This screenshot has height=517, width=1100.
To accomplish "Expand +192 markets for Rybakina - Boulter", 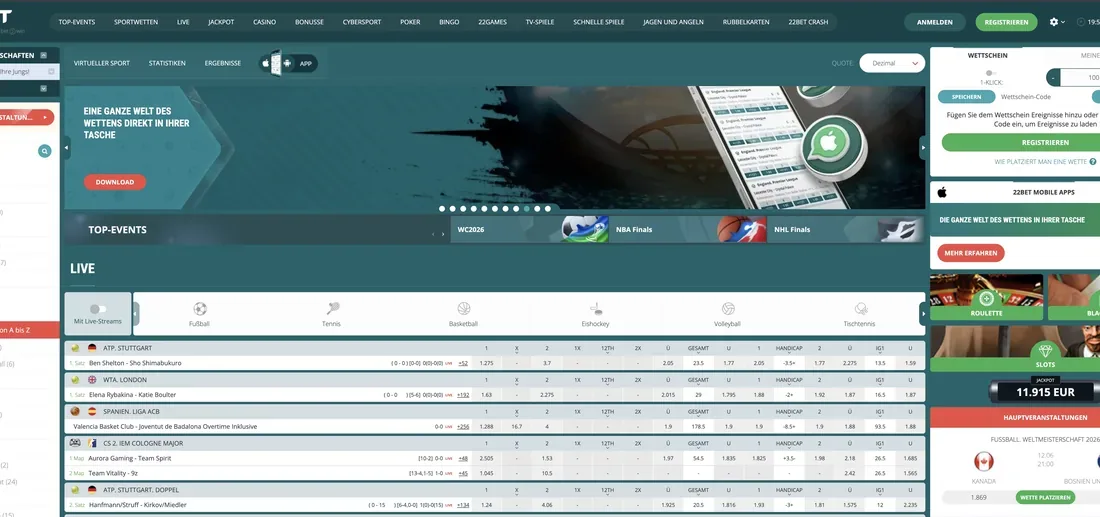I will [x=462, y=395].
